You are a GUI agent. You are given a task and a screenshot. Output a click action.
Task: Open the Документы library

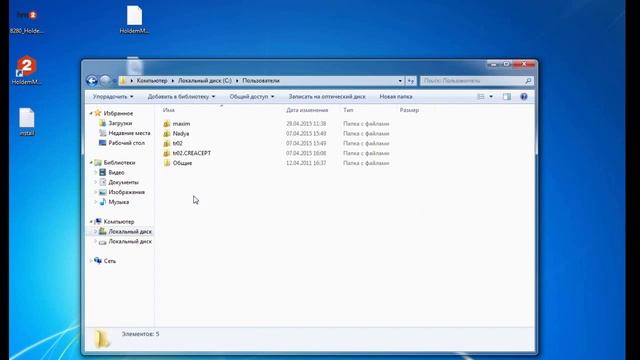point(124,182)
